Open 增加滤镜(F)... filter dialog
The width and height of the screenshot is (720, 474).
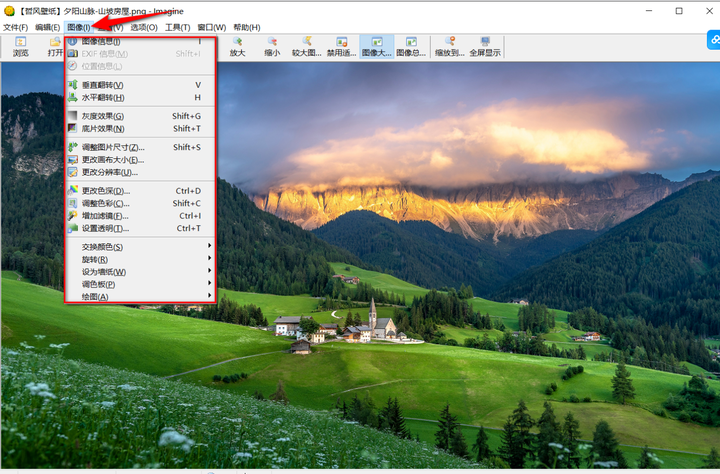(140, 215)
